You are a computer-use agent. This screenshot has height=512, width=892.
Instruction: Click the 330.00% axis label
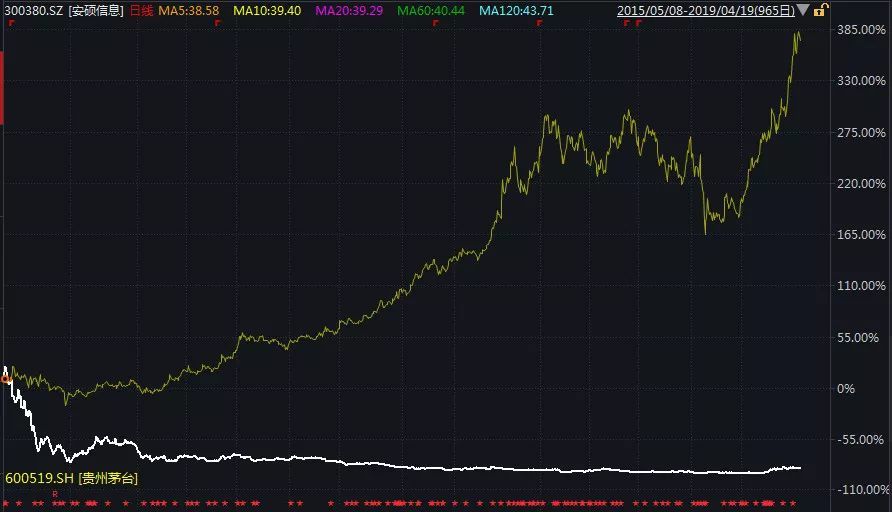(861, 81)
